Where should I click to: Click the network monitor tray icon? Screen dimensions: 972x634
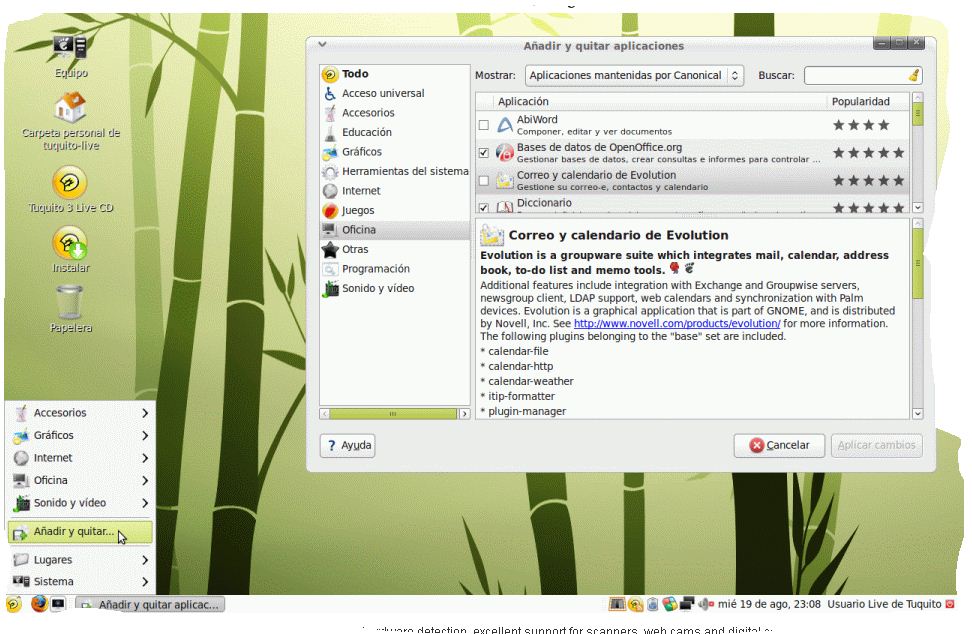point(687,604)
